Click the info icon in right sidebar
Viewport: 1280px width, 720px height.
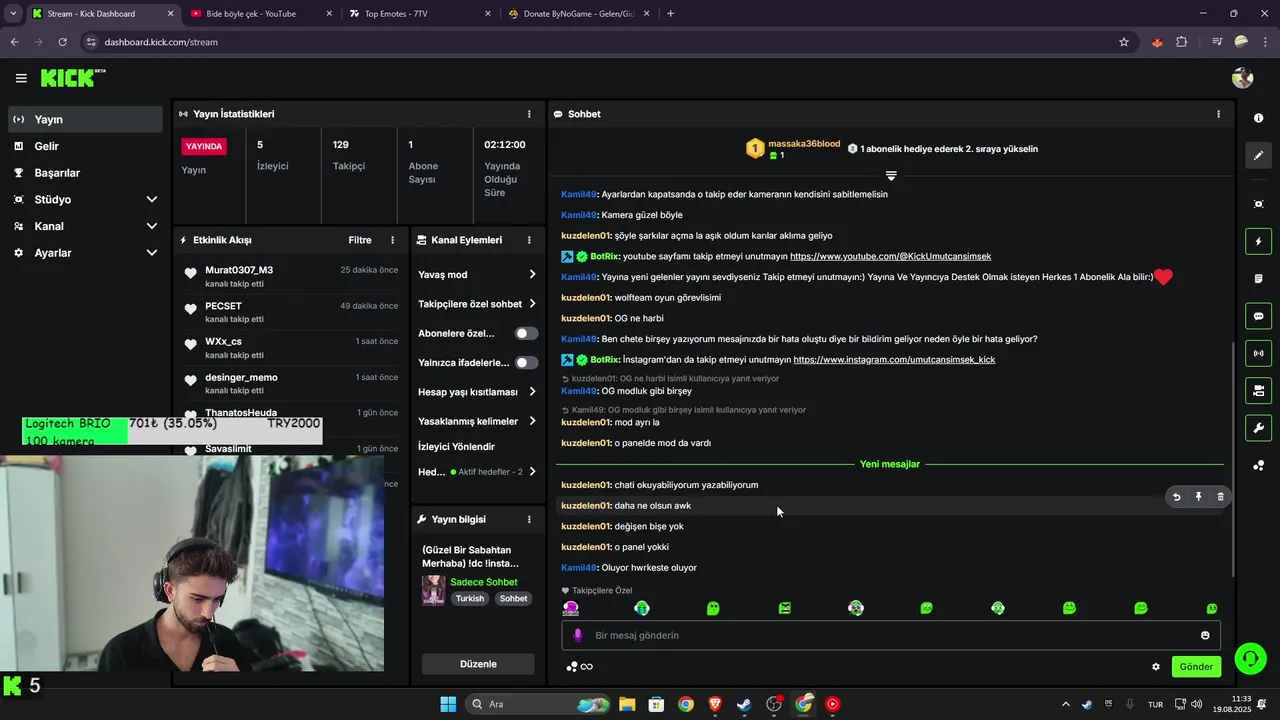click(x=1258, y=118)
